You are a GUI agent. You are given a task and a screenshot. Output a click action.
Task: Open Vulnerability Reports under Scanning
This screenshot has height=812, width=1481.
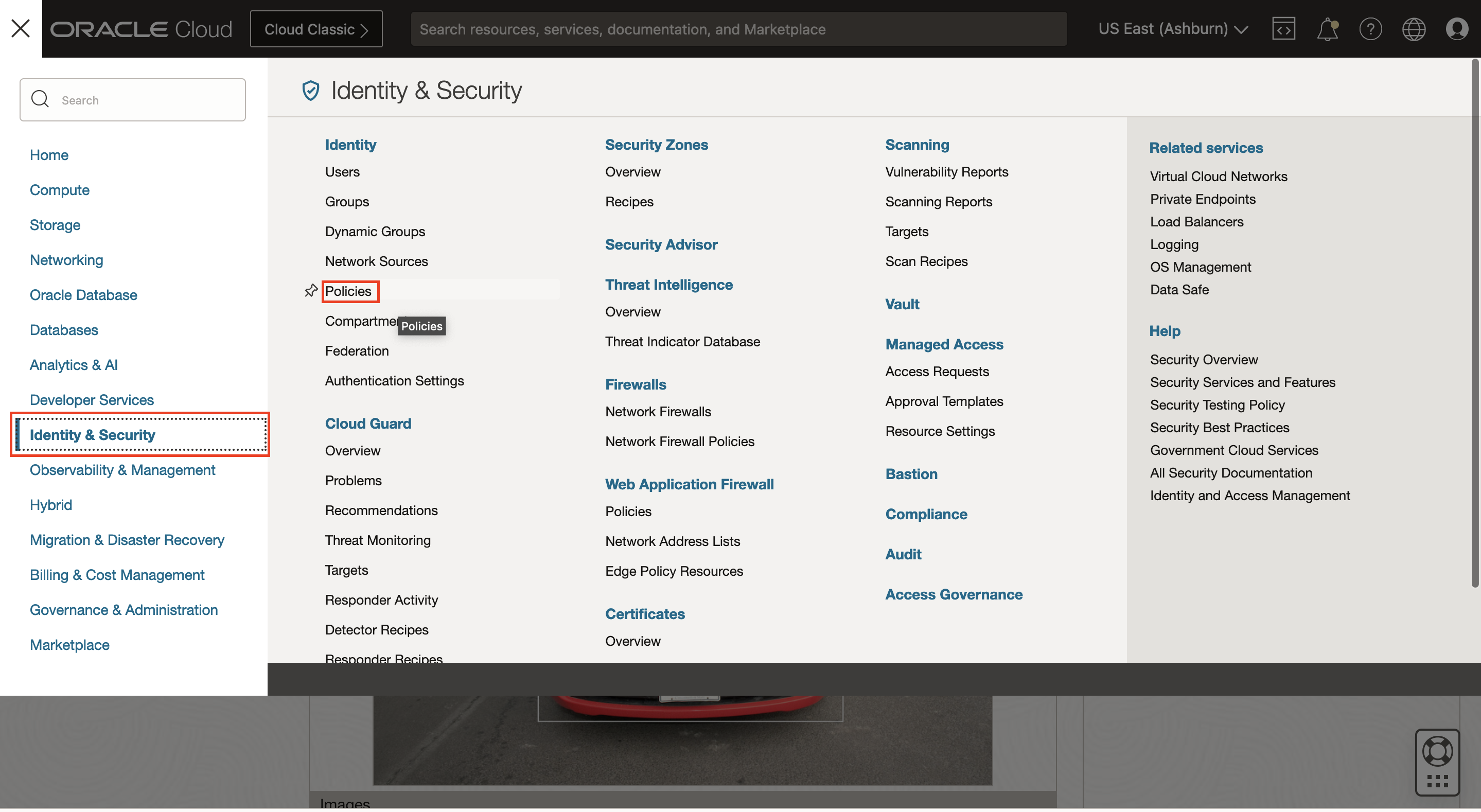pyautogui.click(x=946, y=172)
